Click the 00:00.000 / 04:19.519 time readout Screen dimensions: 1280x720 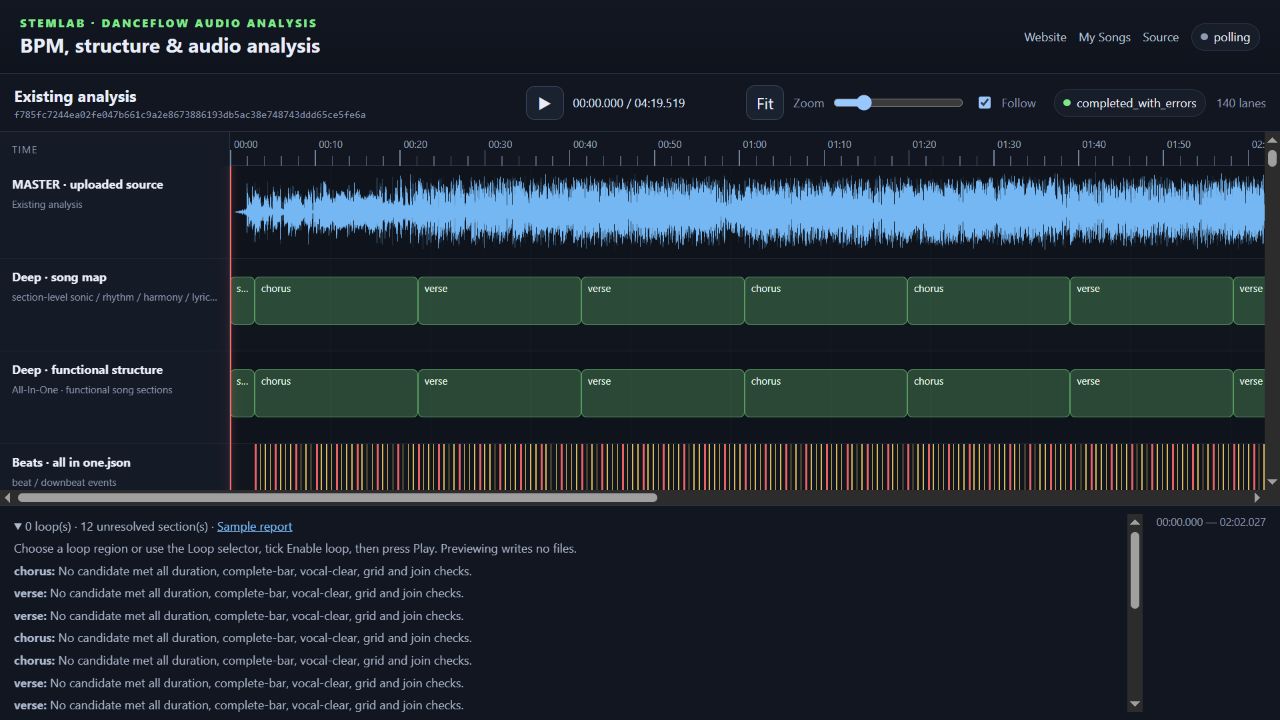pyautogui.click(x=629, y=103)
